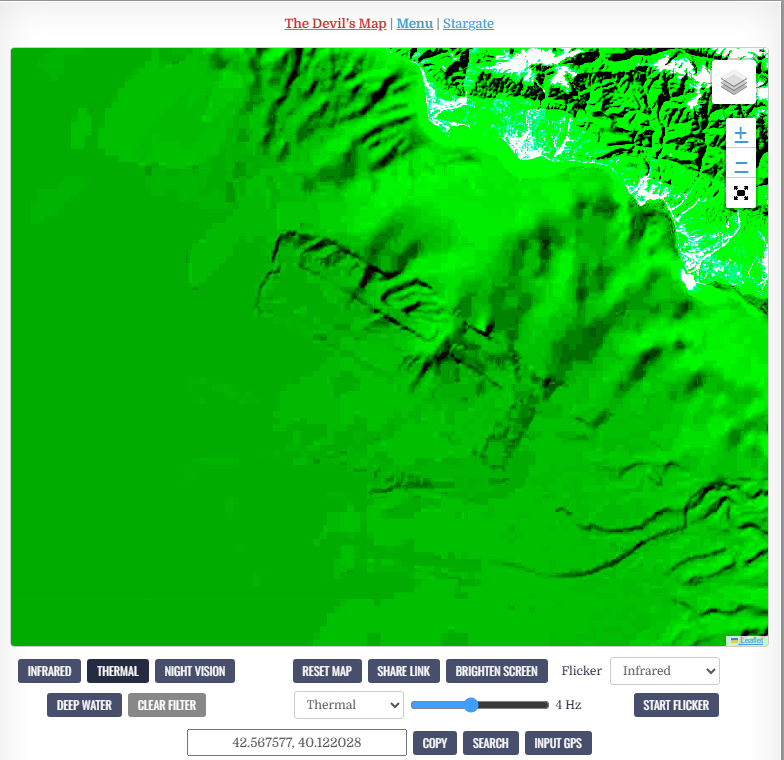Image resolution: width=784 pixels, height=760 pixels.
Task: Open the map layers control icon
Action: 734,83
